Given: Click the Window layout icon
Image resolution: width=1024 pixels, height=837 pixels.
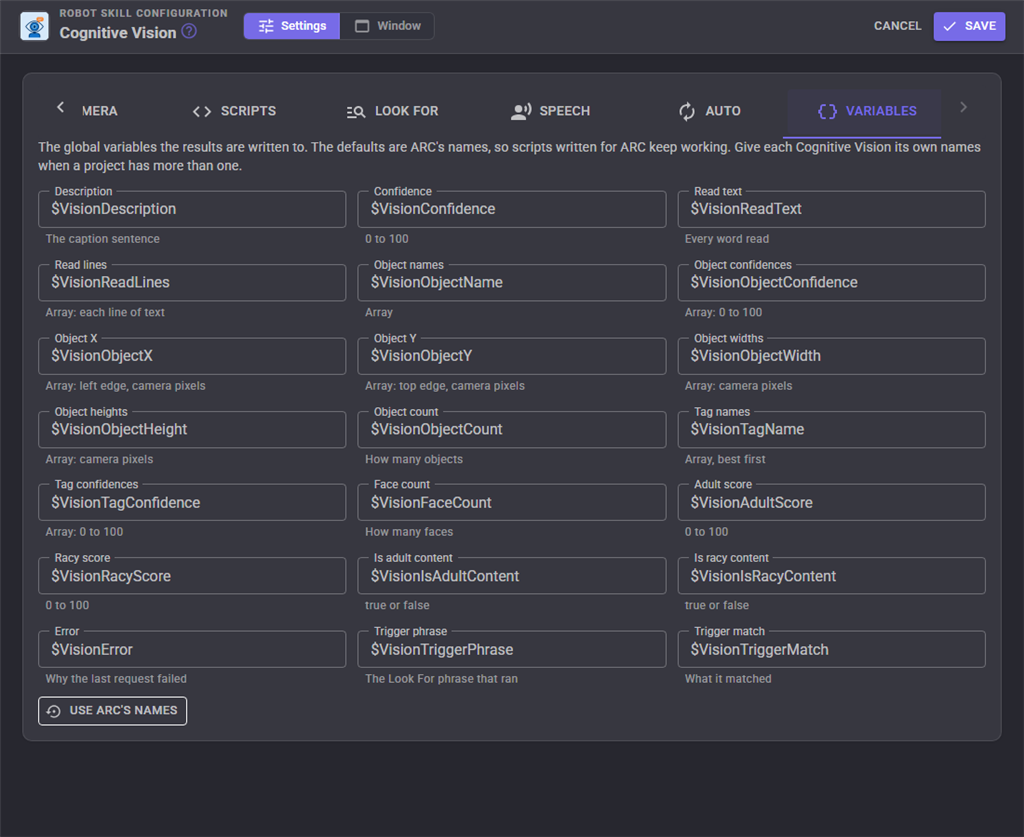Looking at the screenshot, I should click(362, 26).
